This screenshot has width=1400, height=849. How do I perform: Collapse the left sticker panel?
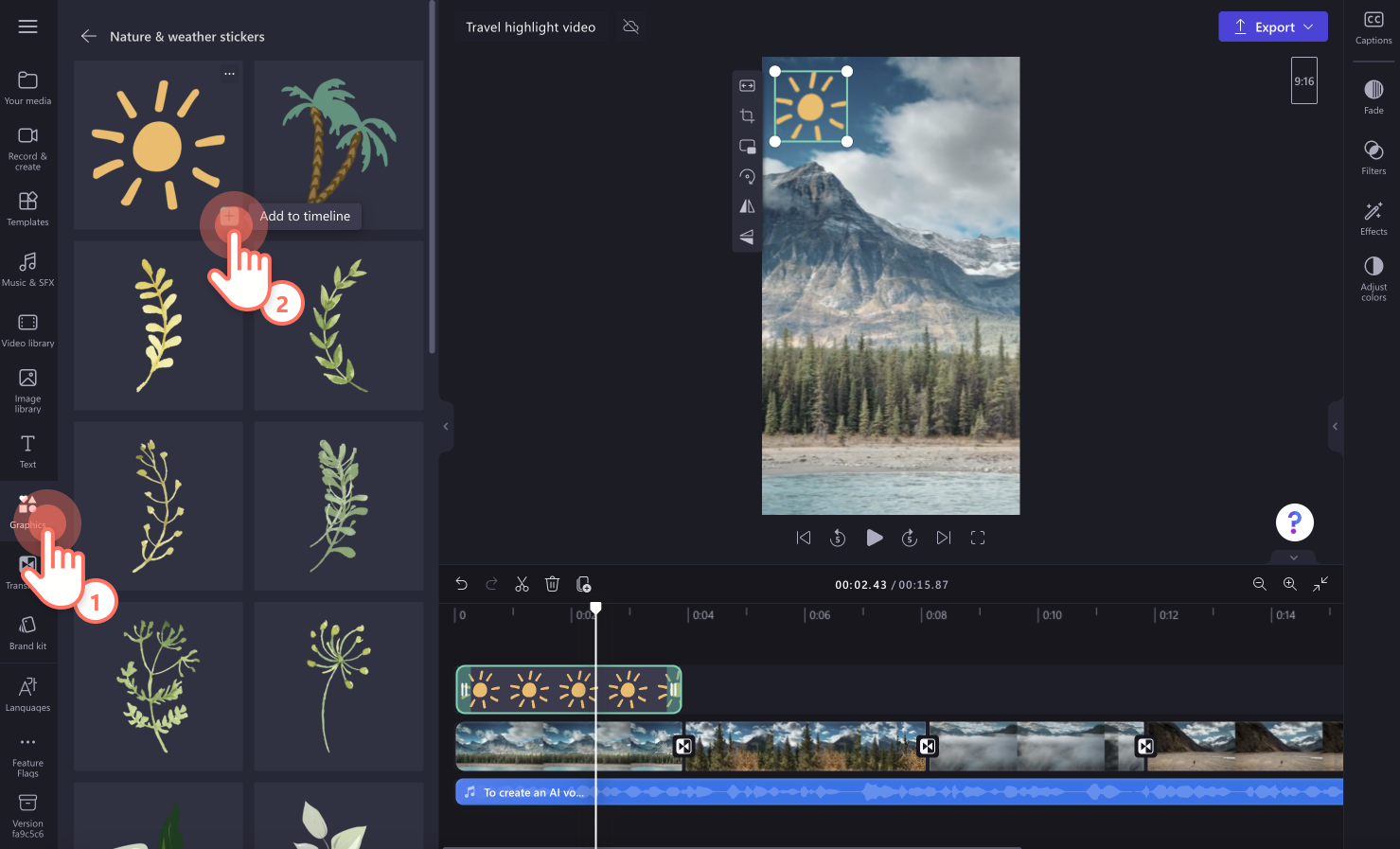click(446, 426)
